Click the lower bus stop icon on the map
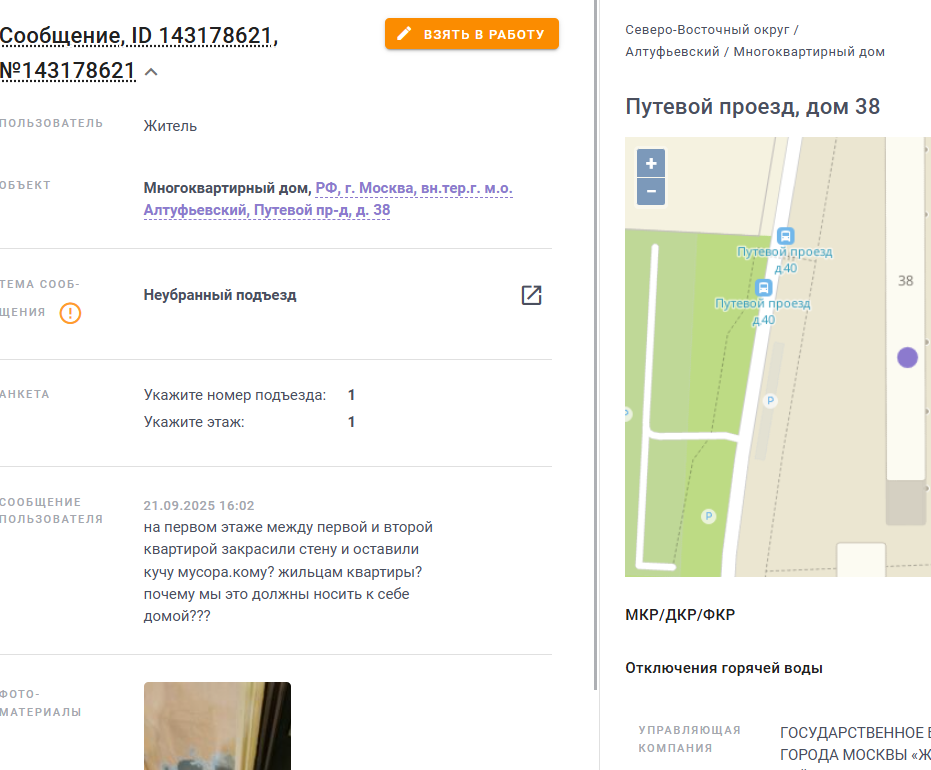 pyautogui.click(x=764, y=288)
